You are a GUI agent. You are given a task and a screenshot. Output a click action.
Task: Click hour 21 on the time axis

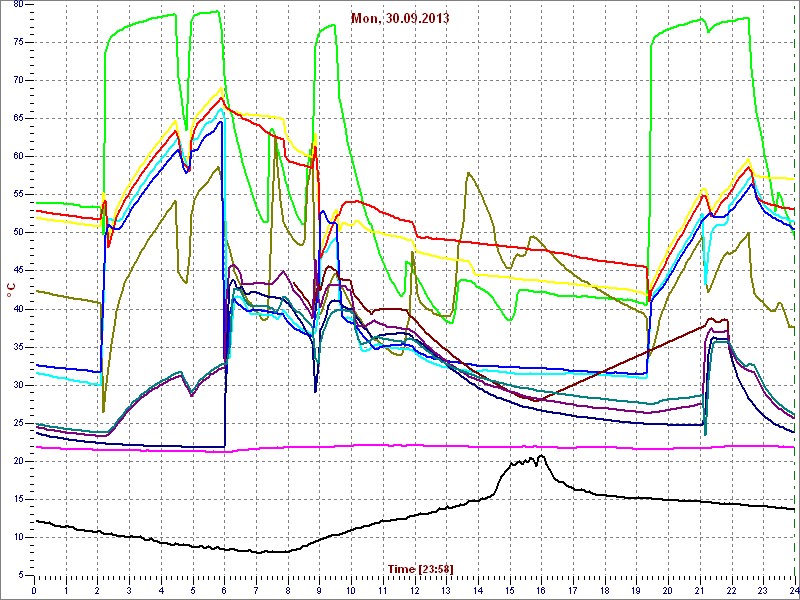[700, 590]
